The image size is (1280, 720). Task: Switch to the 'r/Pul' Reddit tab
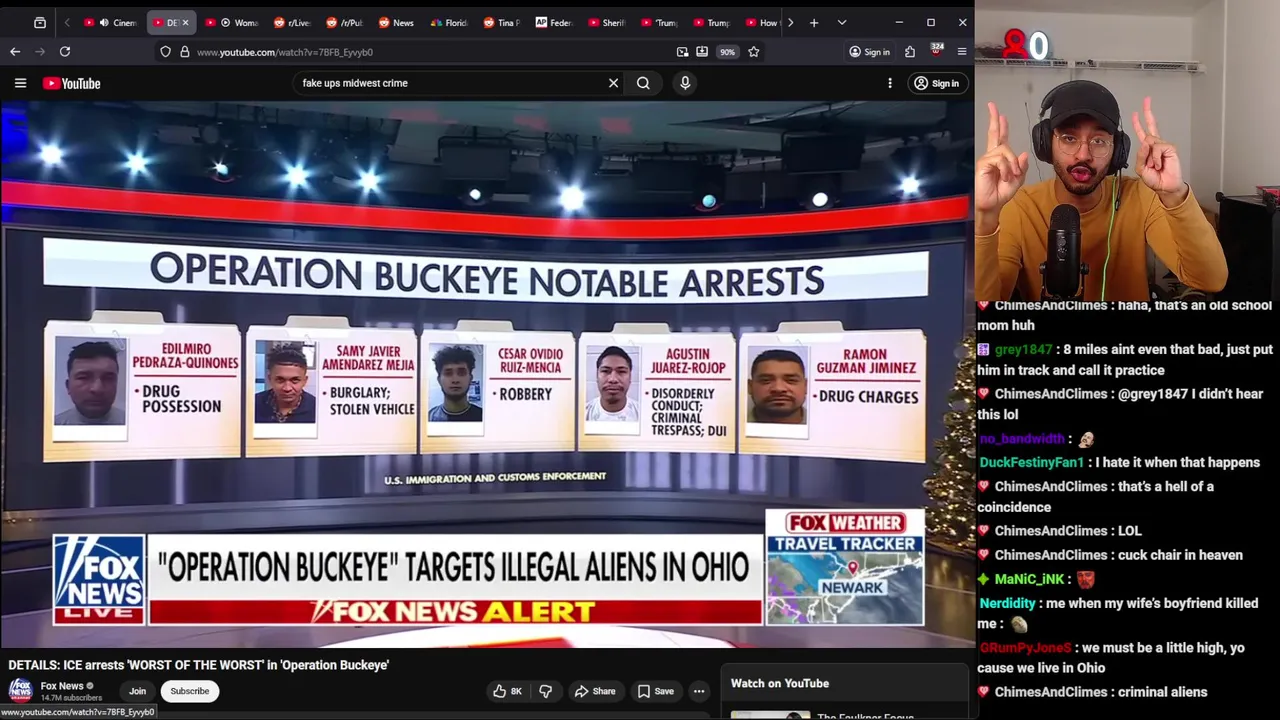344,22
